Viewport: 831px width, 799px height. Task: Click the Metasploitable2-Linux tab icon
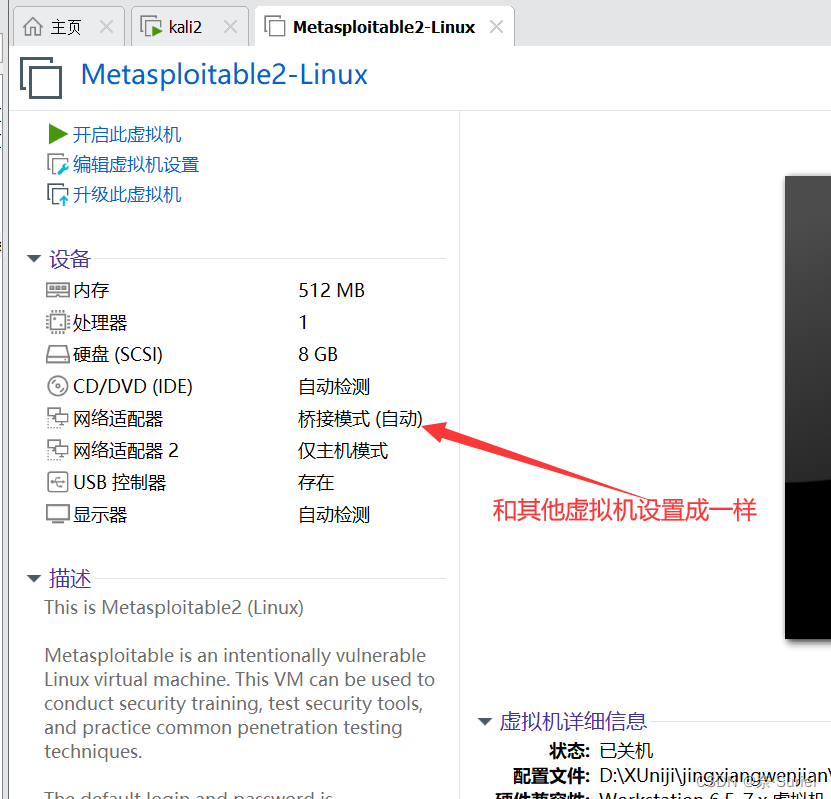tap(275, 26)
